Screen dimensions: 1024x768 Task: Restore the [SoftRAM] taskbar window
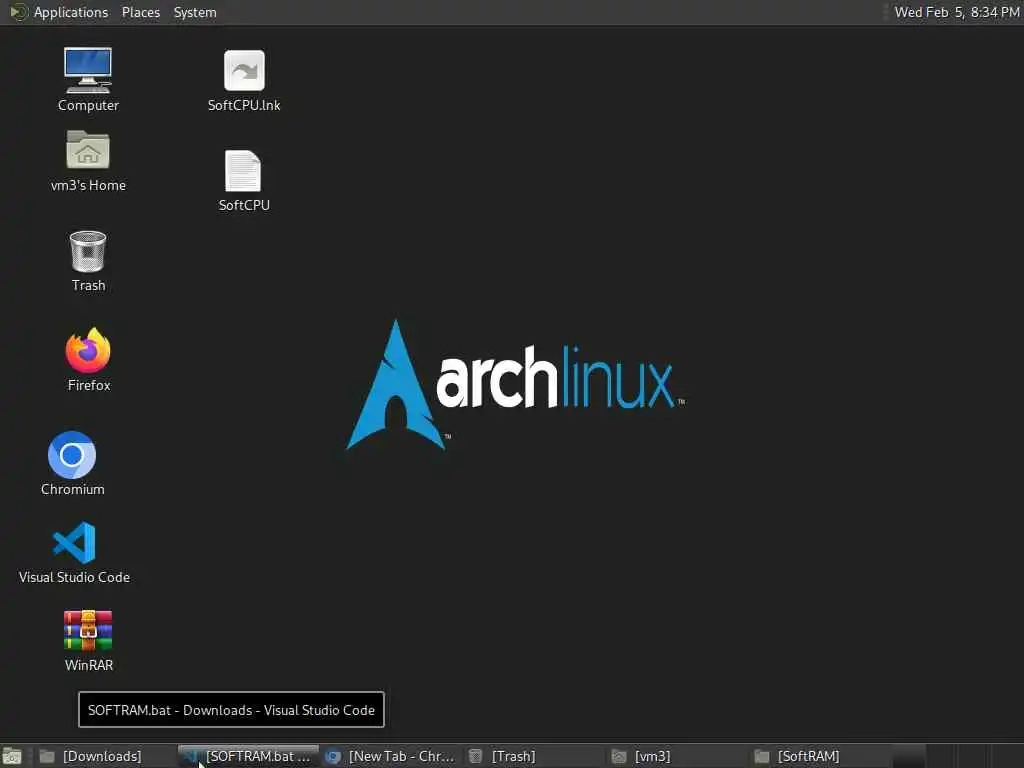(820, 756)
